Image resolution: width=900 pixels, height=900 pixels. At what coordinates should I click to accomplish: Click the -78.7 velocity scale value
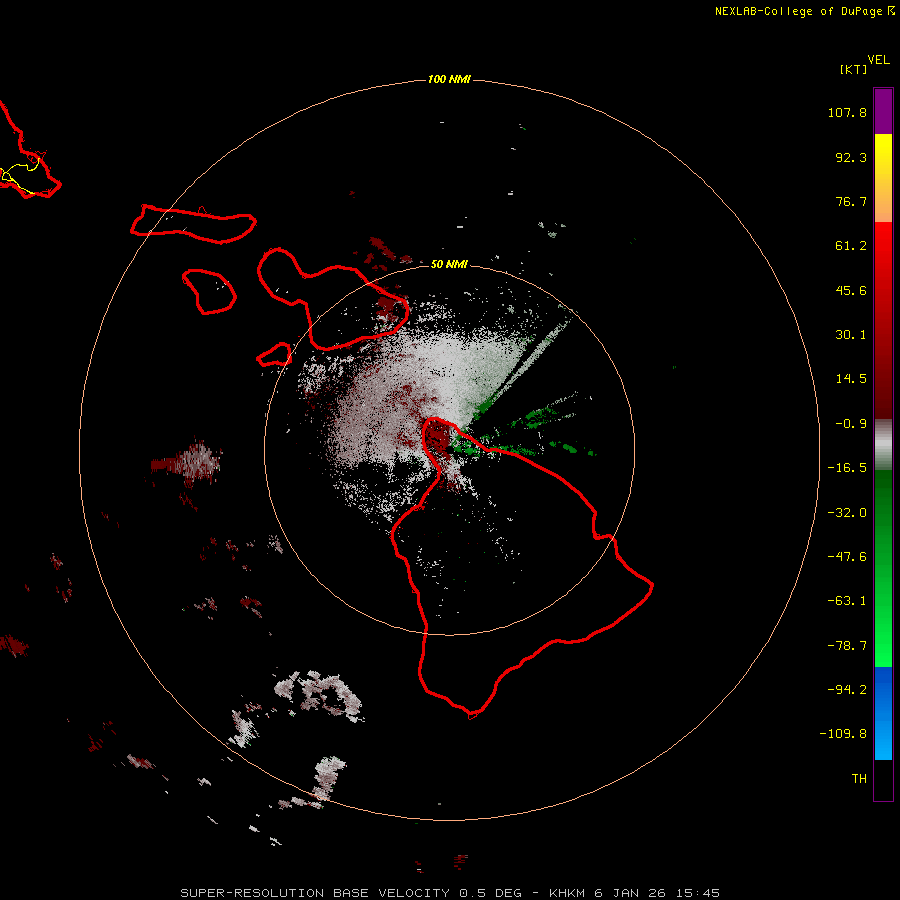click(847, 646)
